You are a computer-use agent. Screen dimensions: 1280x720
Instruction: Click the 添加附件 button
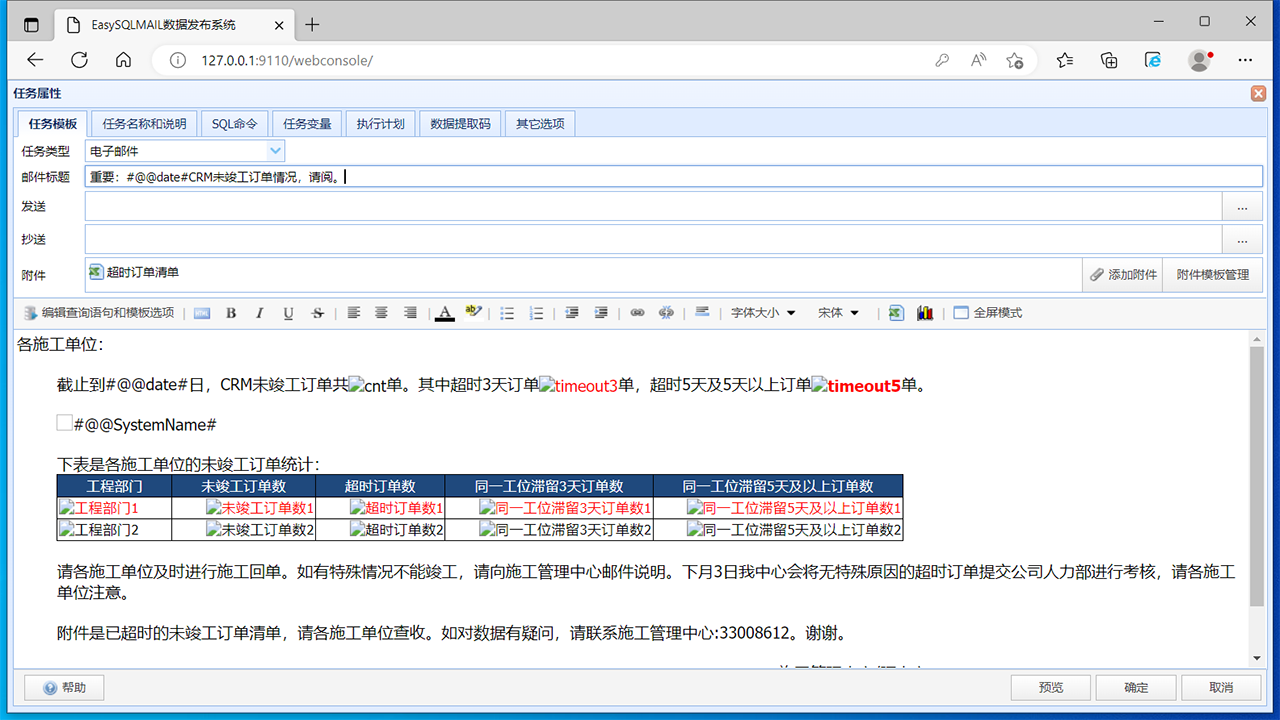[x=1122, y=273]
